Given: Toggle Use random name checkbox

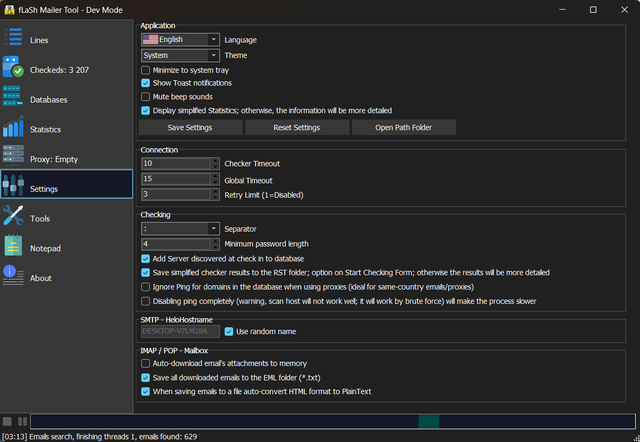Looking at the screenshot, I should [x=229, y=331].
